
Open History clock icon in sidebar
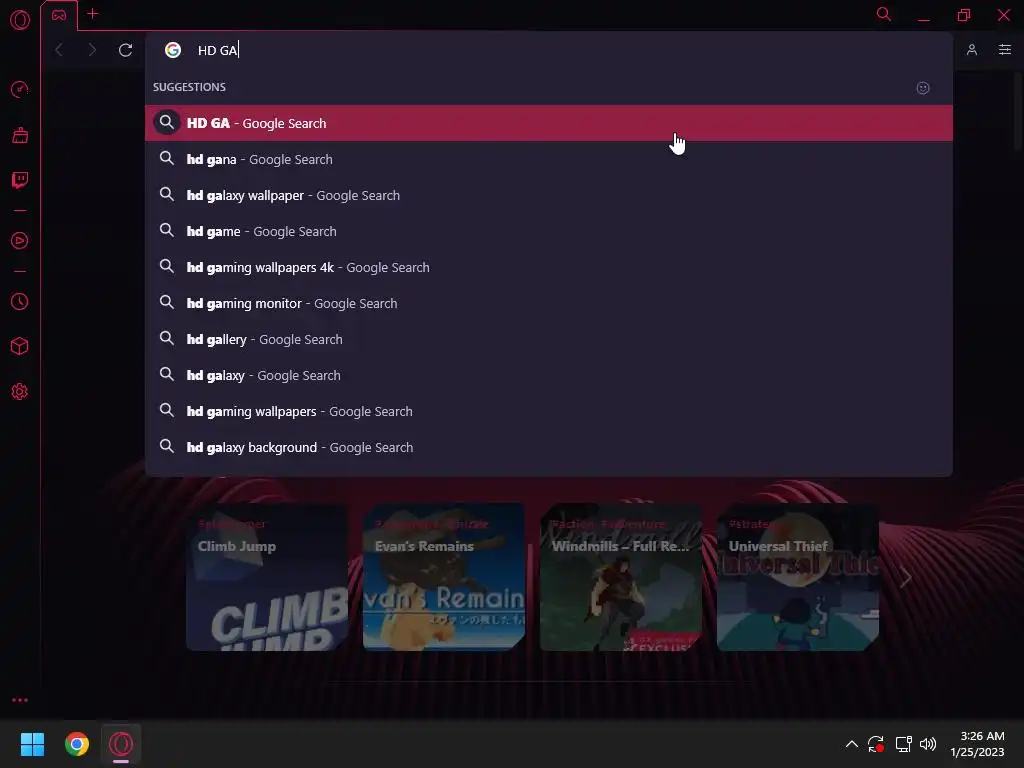click(20, 301)
